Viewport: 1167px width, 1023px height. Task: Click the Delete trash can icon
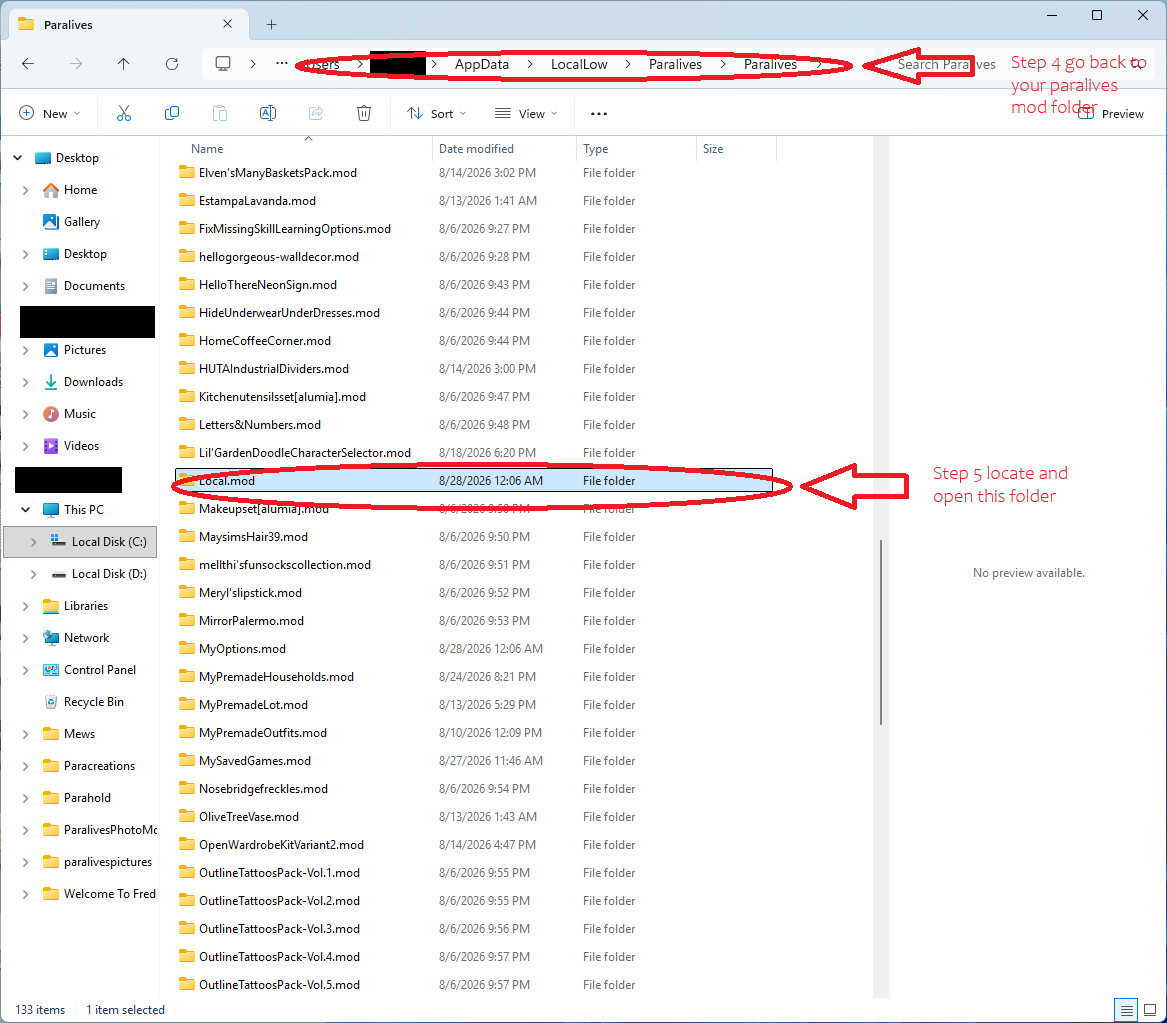click(364, 113)
